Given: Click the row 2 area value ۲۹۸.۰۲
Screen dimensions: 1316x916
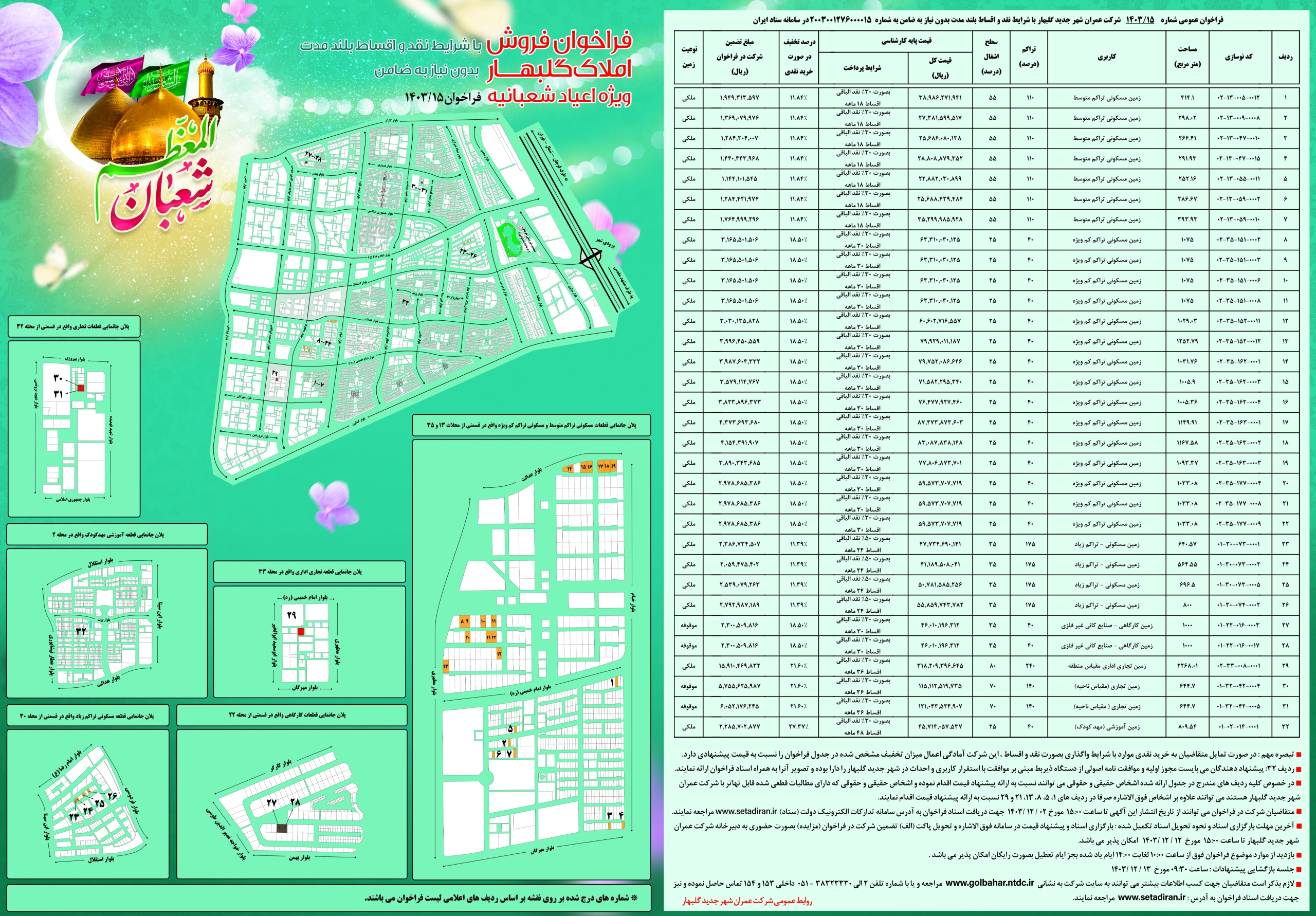Looking at the screenshot, I should [1187, 118].
